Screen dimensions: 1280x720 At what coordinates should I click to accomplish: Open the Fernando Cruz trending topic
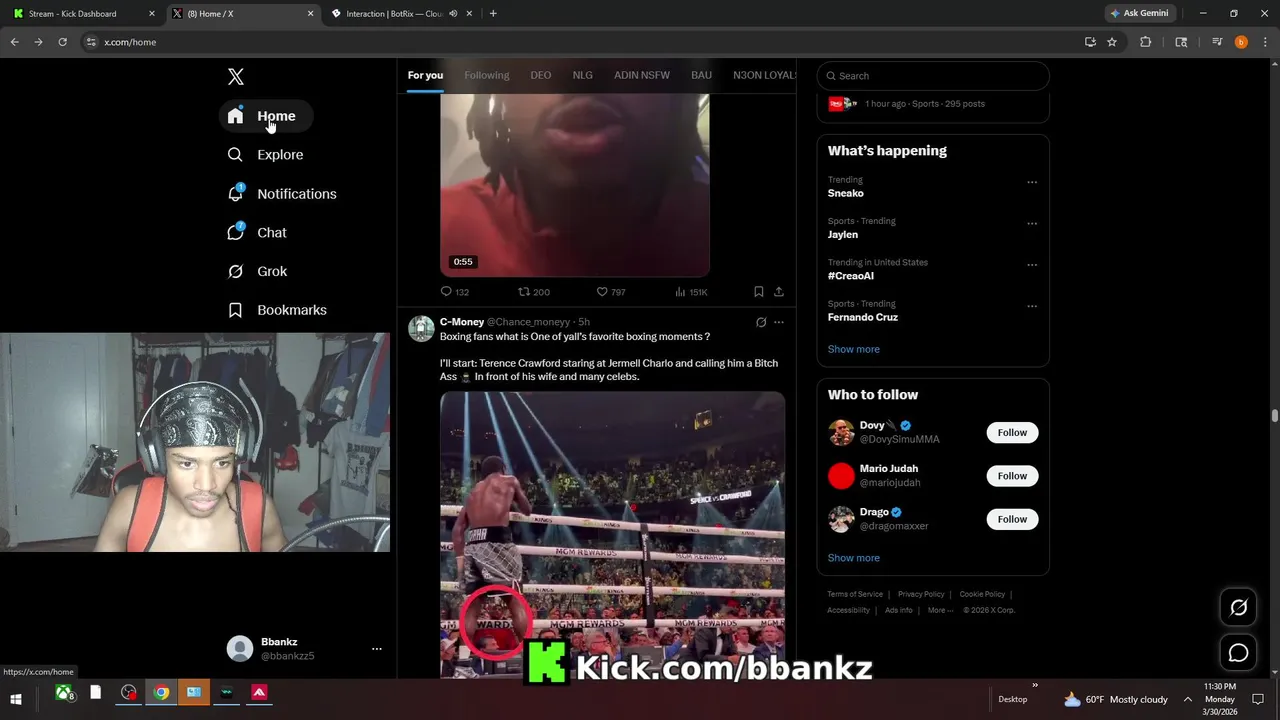pyautogui.click(x=933, y=311)
